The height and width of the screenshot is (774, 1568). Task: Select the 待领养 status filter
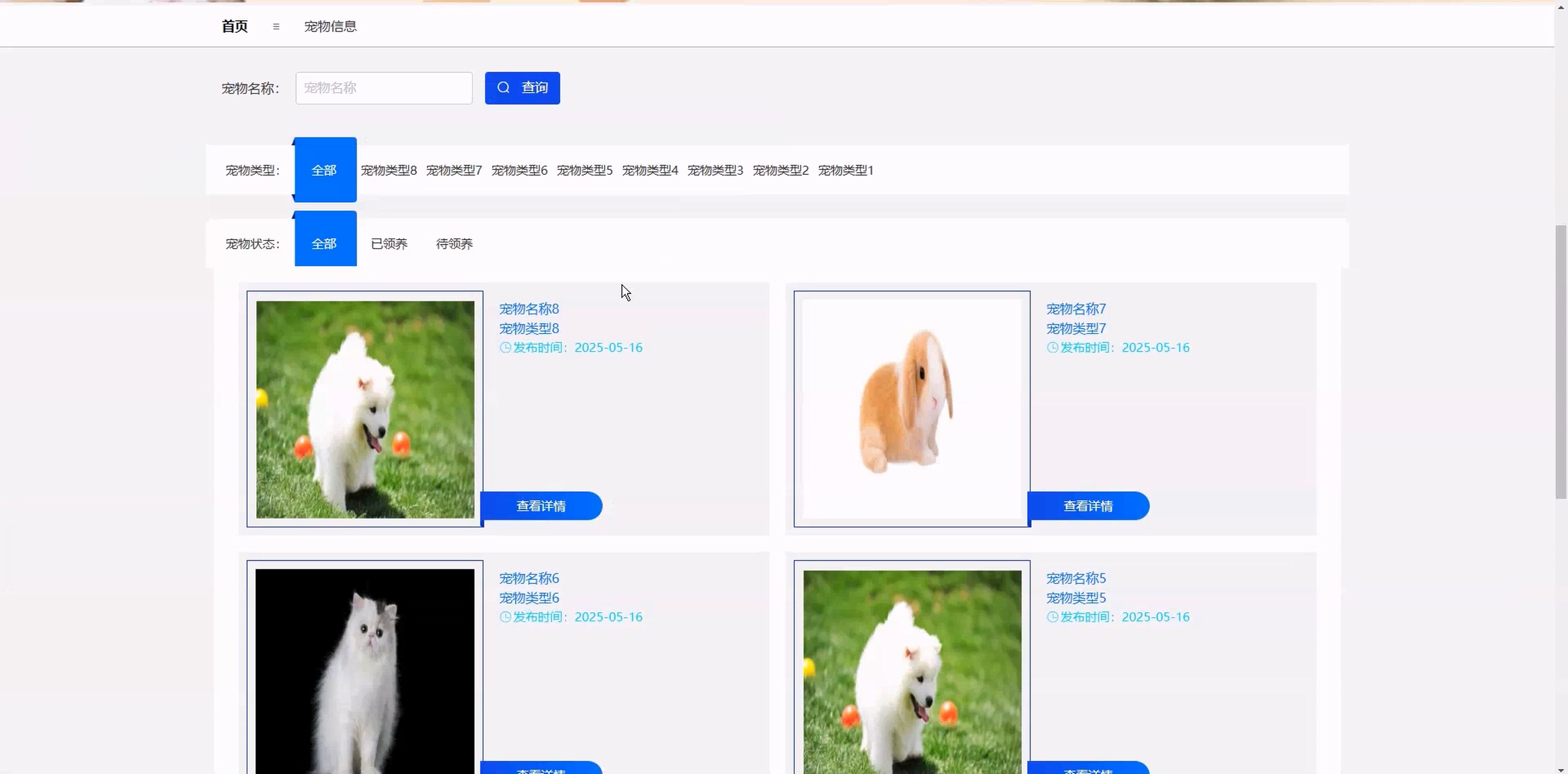pos(454,244)
